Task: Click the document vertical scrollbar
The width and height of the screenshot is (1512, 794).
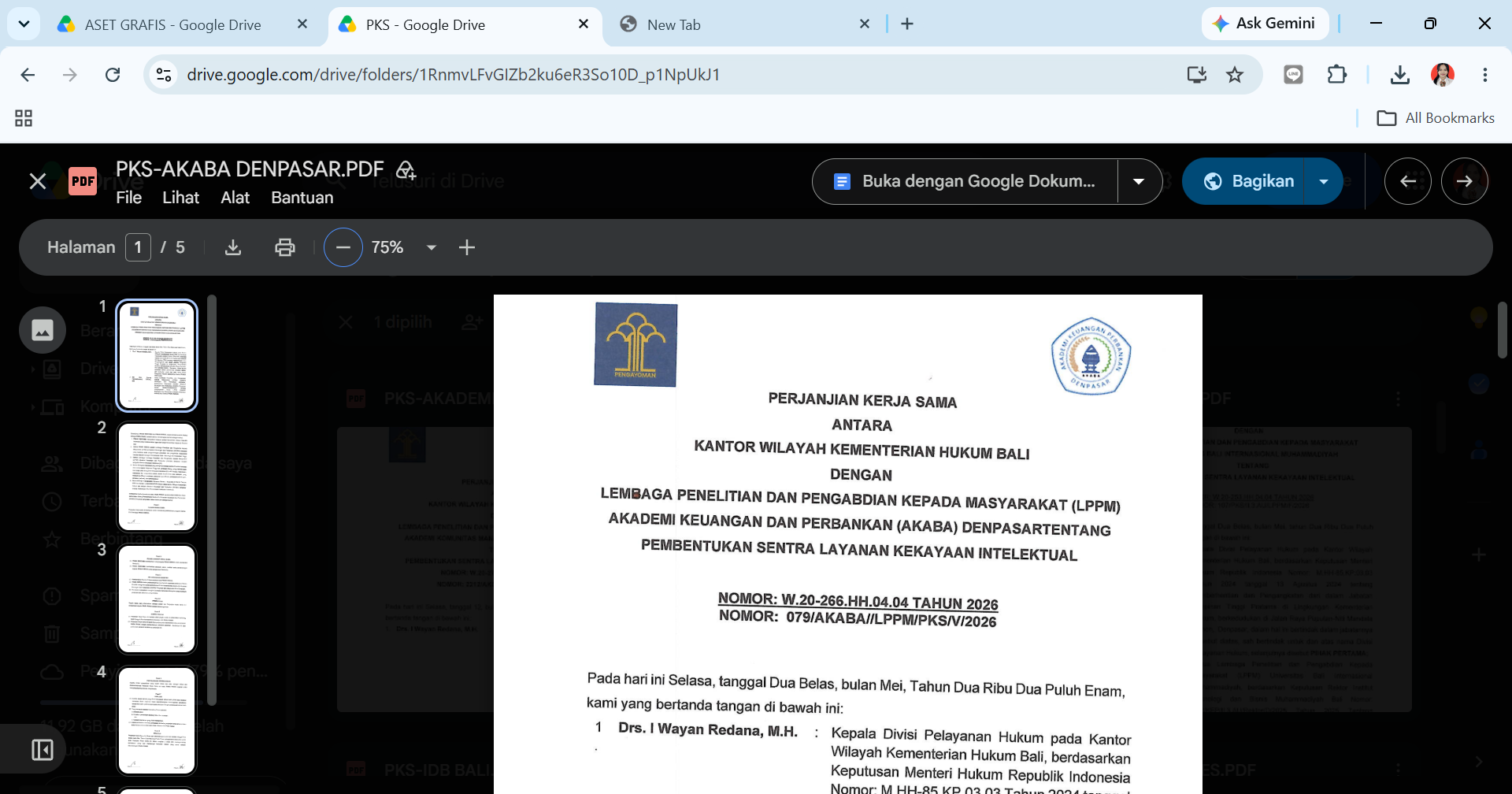Action: coord(1503,329)
